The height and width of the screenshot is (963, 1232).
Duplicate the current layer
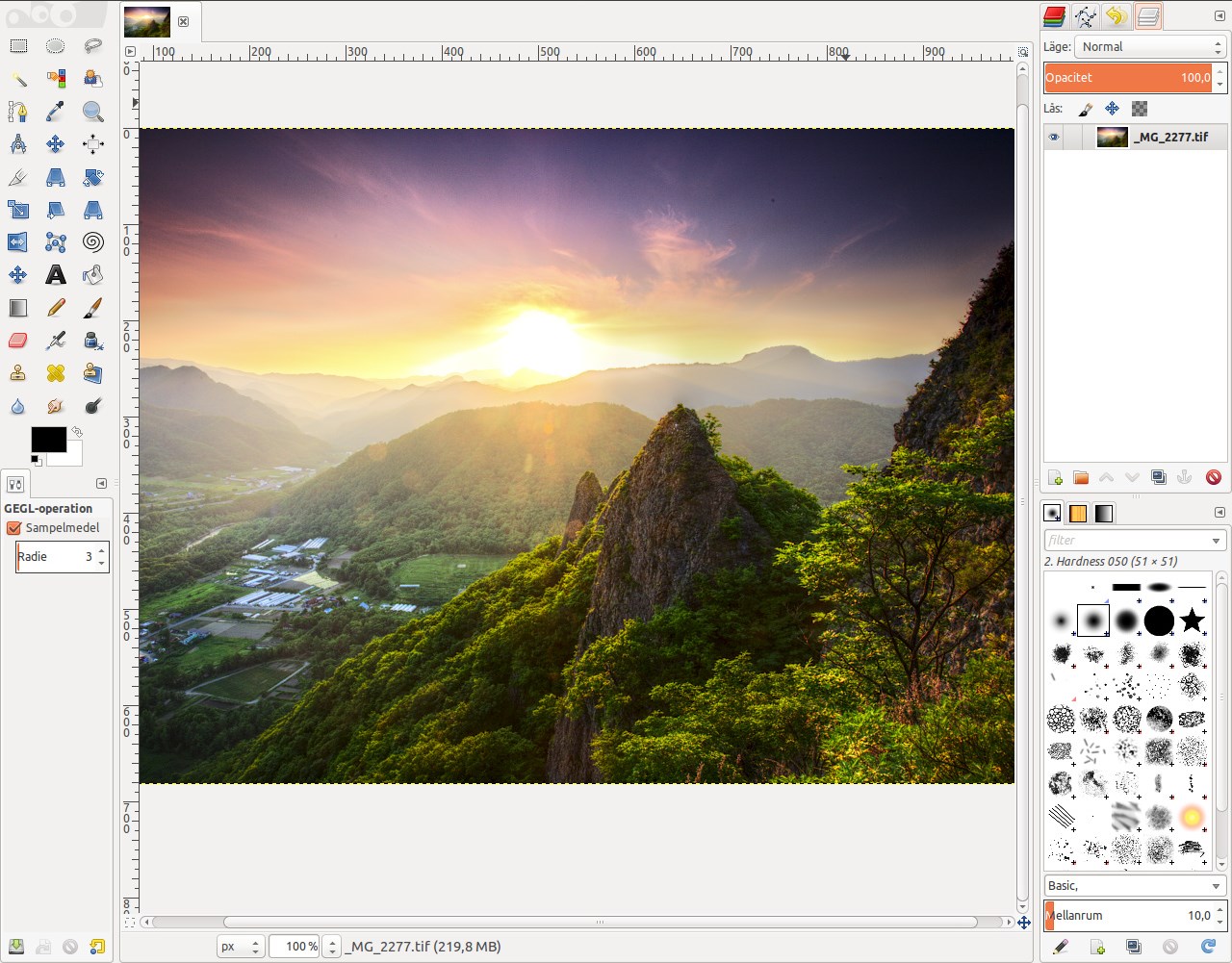coord(1159,477)
